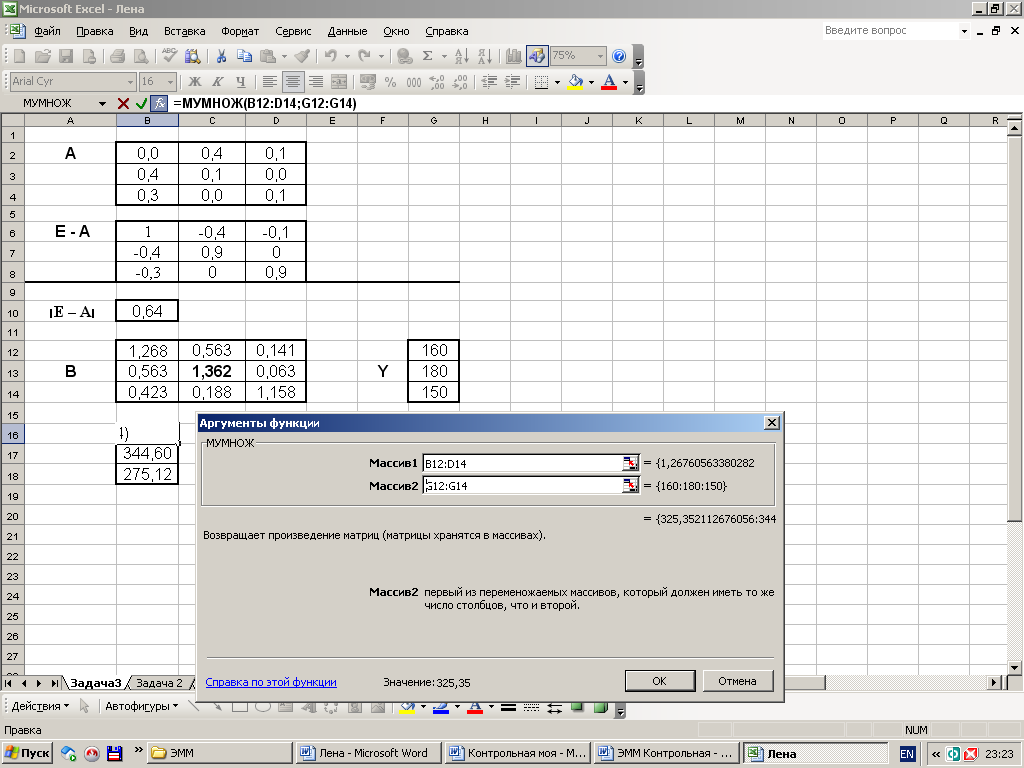Click the Cut scissors icon
The width and height of the screenshot is (1024, 768).
tap(220, 57)
